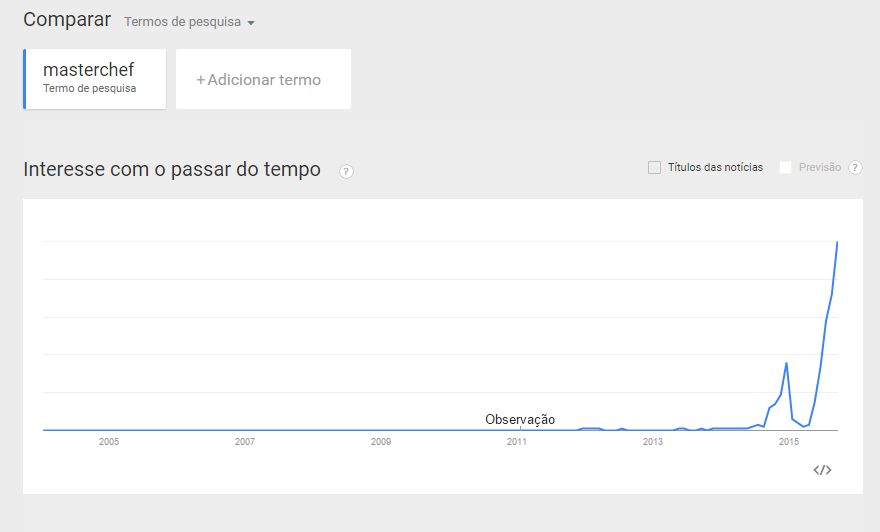Click the plus sign in Adicionar termo
The height and width of the screenshot is (532, 880).
pyautogui.click(x=200, y=80)
